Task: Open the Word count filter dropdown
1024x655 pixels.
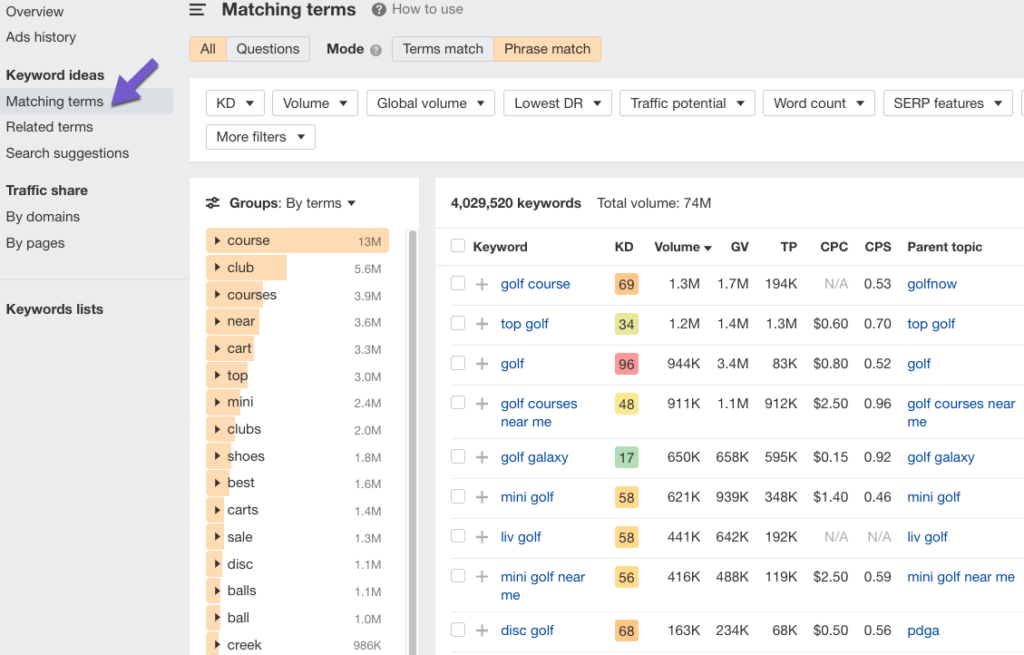Action: coord(818,103)
